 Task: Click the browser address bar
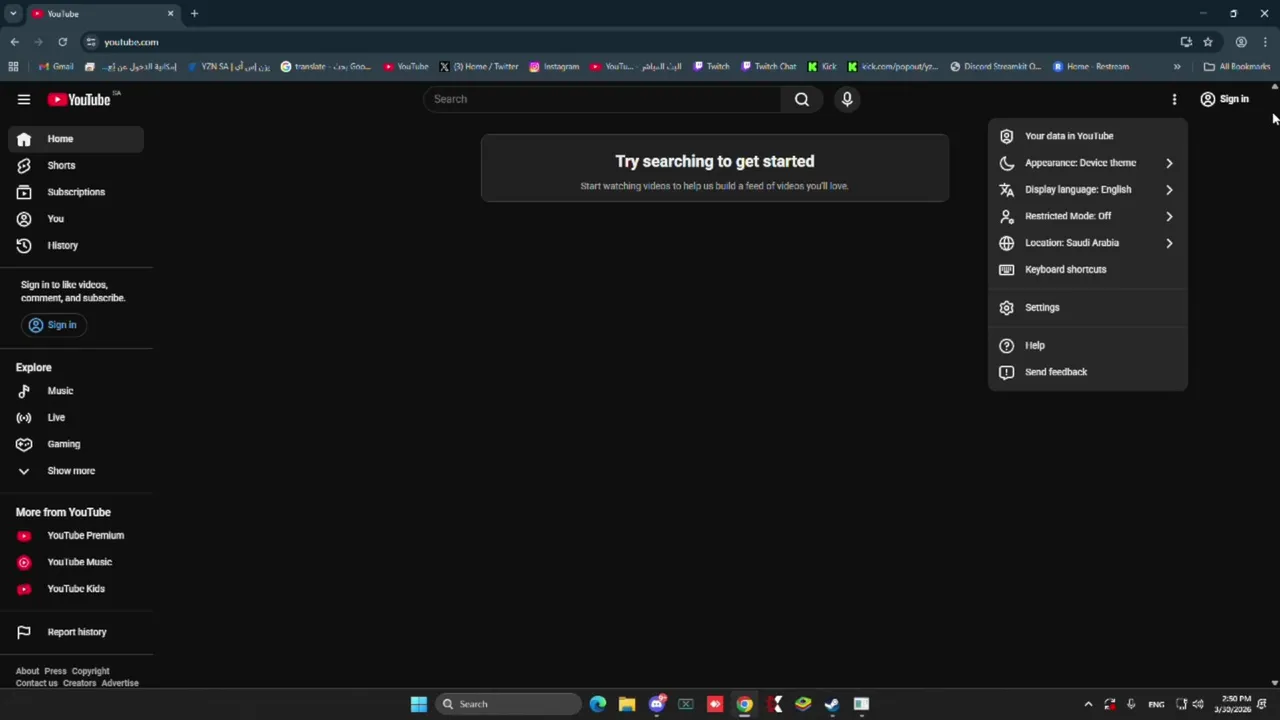pos(630,42)
